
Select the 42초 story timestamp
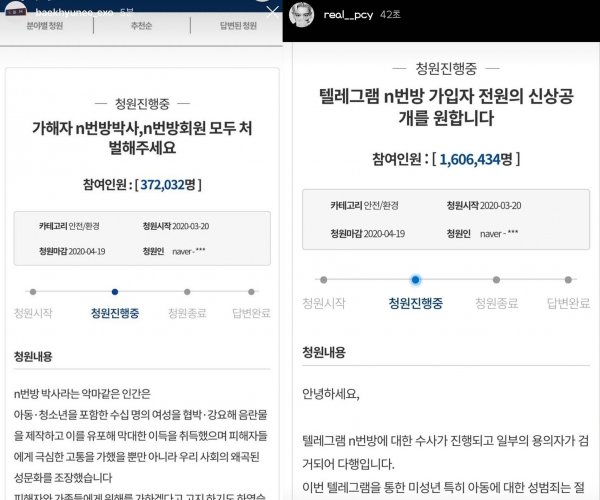click(390, 15)
